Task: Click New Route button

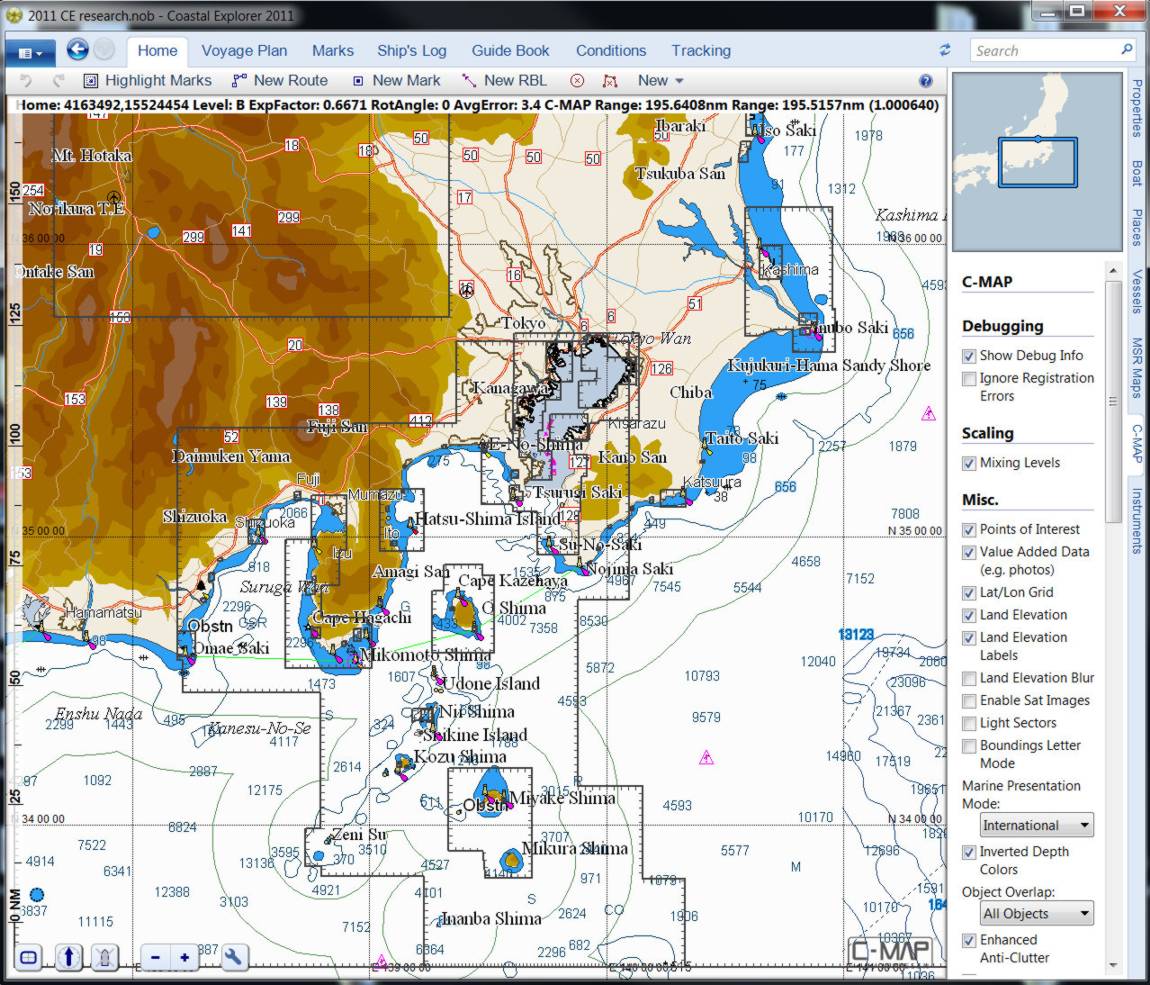Action: click(x=279, y=81)
